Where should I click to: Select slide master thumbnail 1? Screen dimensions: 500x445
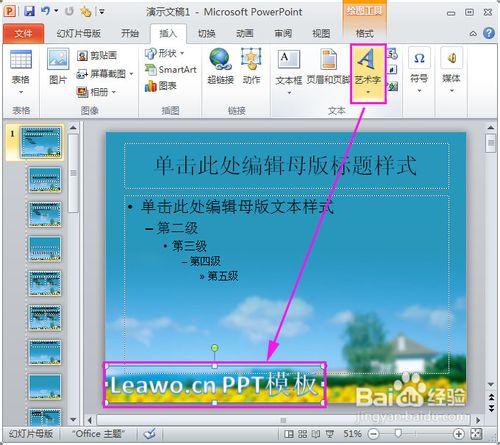pos(41,142)
